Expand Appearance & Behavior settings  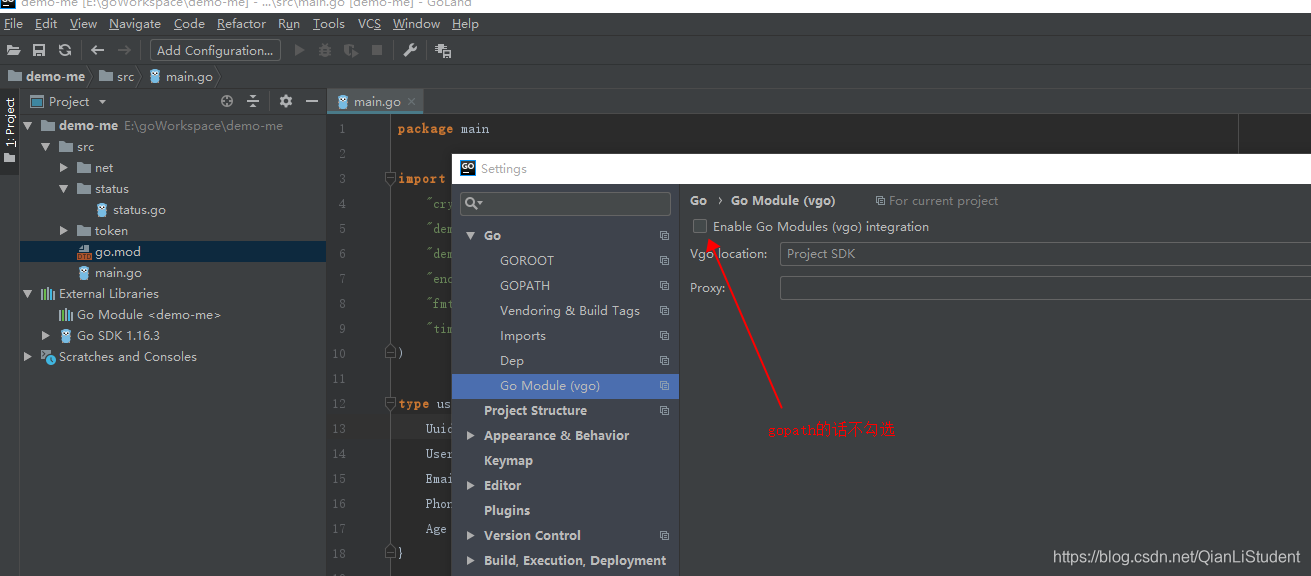point(471,436)
